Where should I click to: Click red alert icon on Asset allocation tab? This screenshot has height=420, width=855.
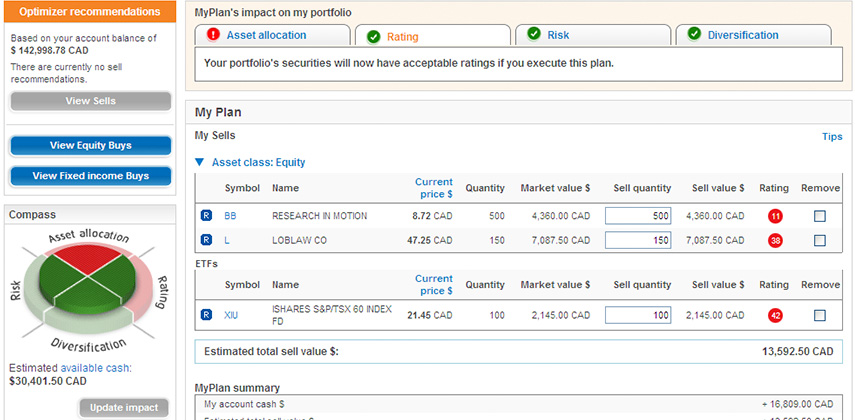(213, 36)
